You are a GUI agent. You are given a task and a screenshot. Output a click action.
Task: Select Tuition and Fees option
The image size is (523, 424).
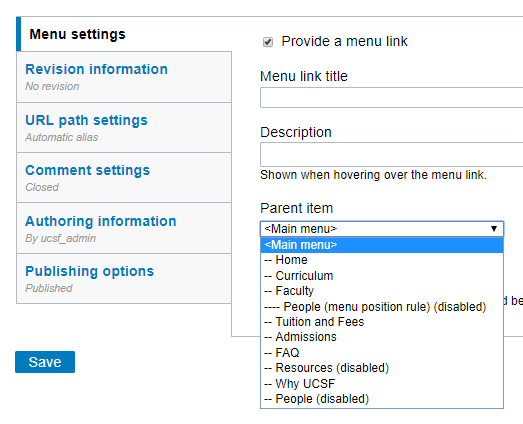click(382, 322)
